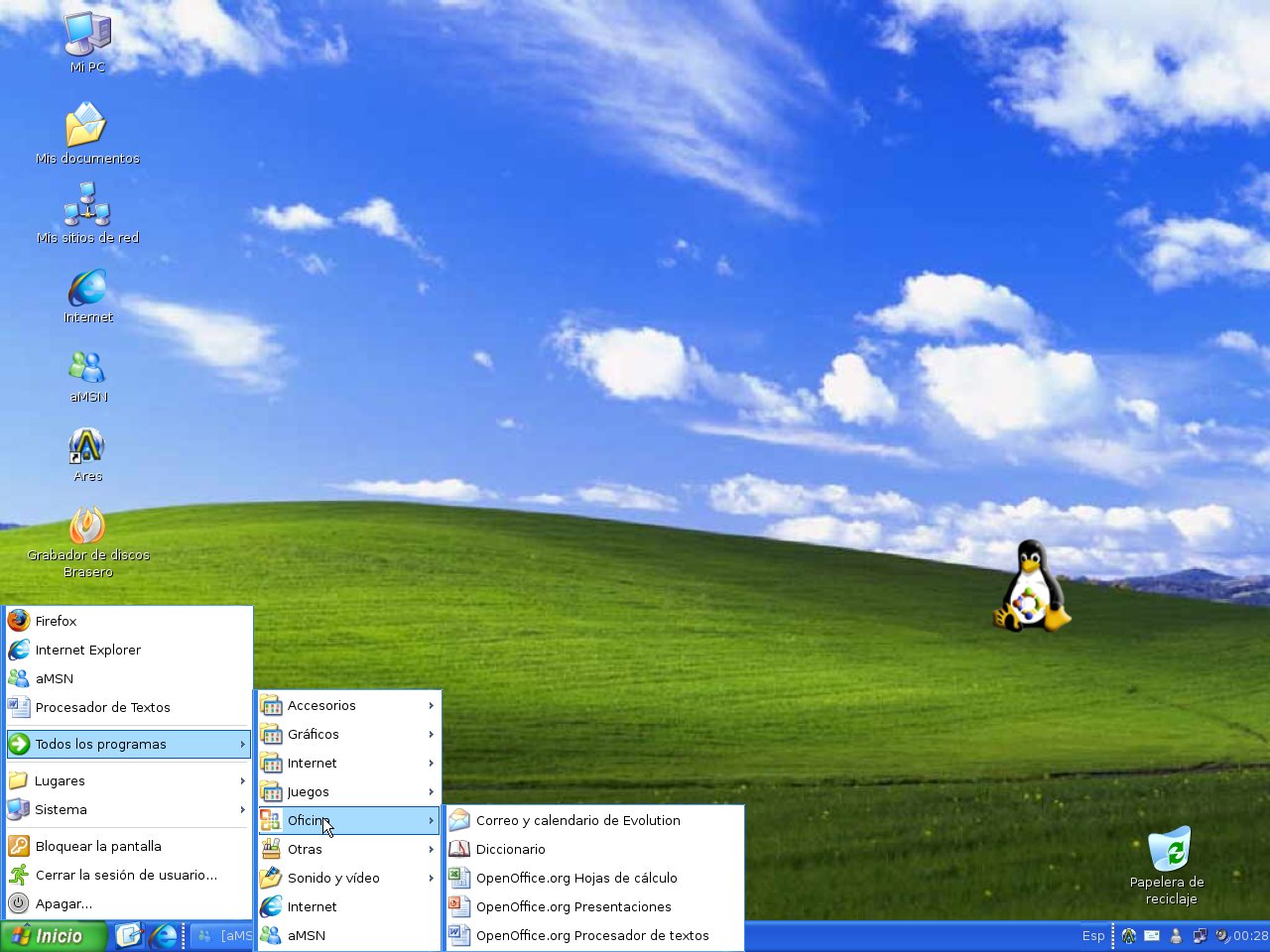Open Mis documentos folder icon
This screenshot has width=1270, height=952.
[x=86, y=126]
